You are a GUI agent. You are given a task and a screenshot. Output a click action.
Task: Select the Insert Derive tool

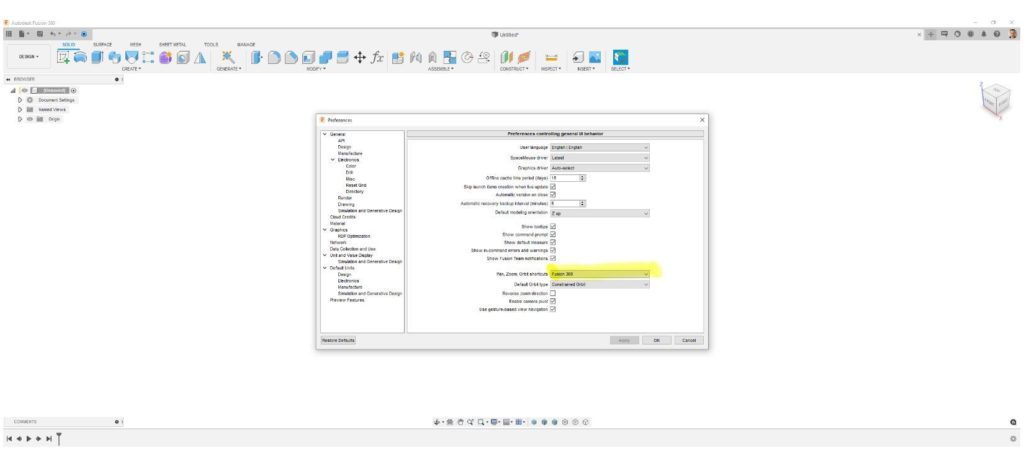point(579,57)
